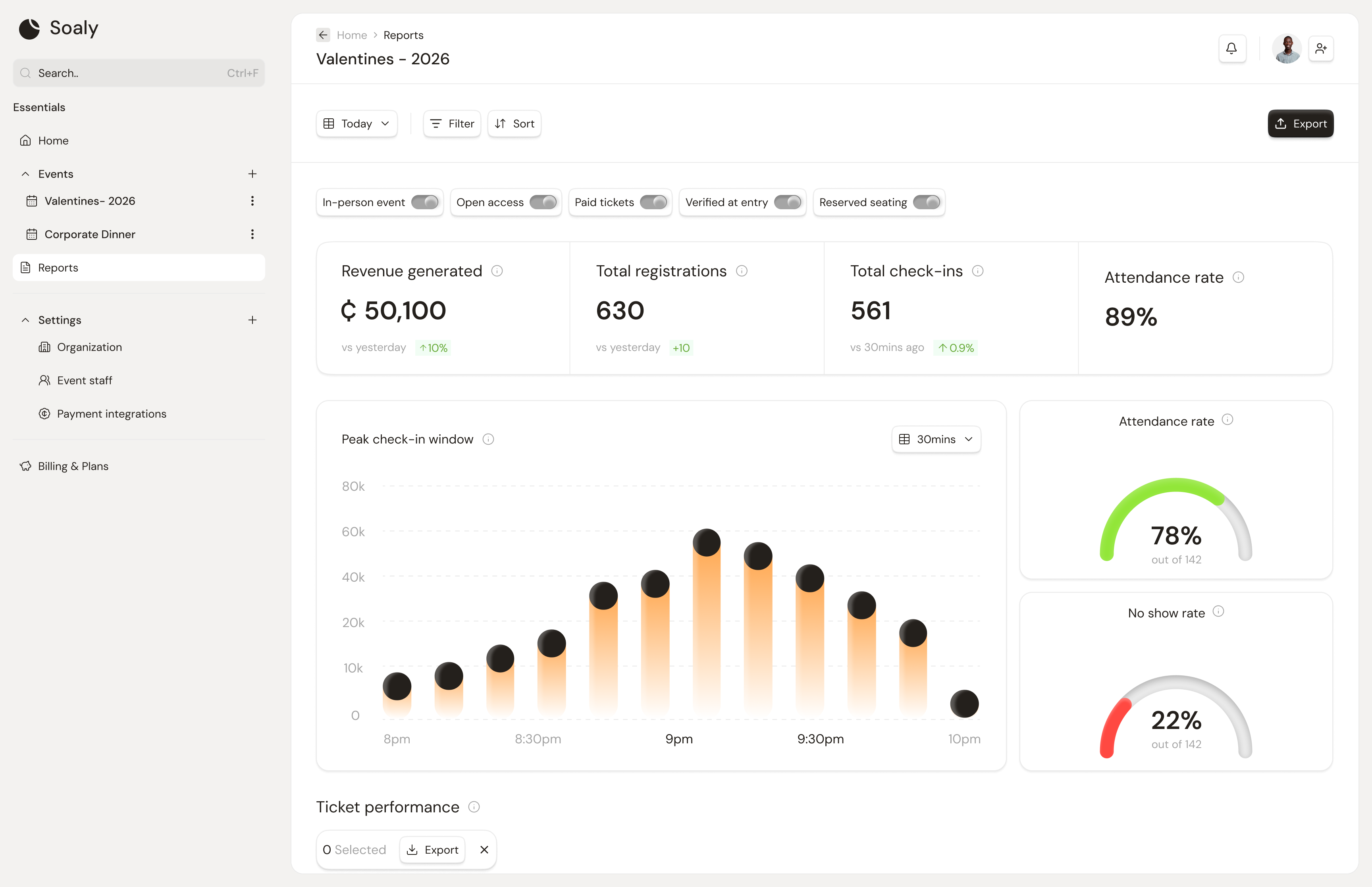This screenshot has height=887, width=1372.
Task: Toggle the In-person event switch
Action: pyautogui.click(x=425, y=203)
